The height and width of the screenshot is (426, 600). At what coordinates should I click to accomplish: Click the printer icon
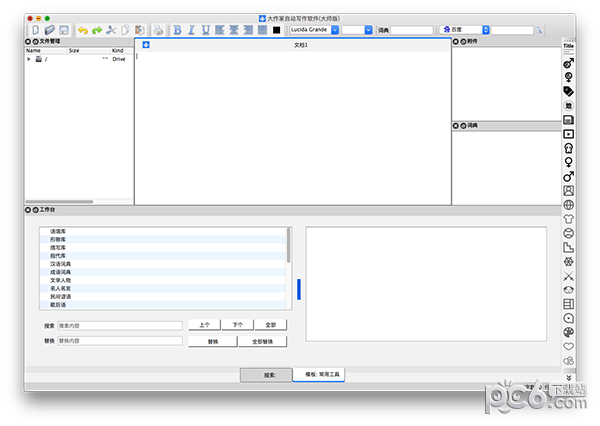click(x=158, y=30)
